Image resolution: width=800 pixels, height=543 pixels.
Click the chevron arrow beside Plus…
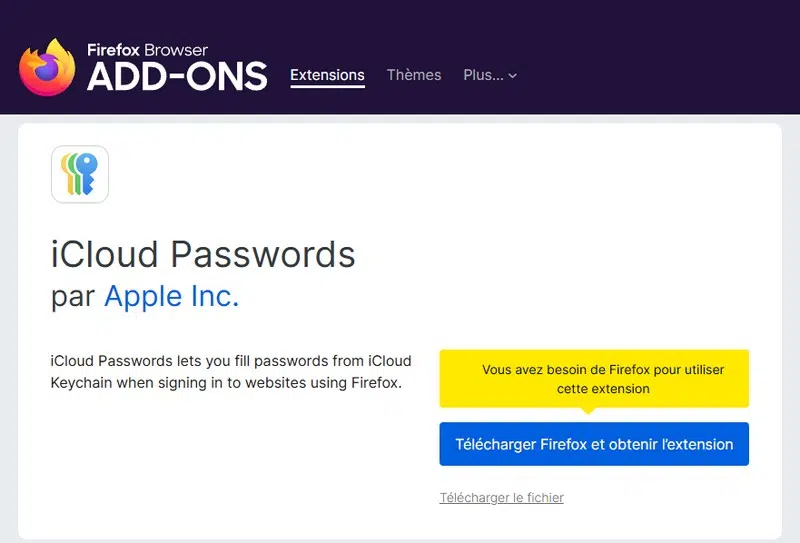[513, 76]
